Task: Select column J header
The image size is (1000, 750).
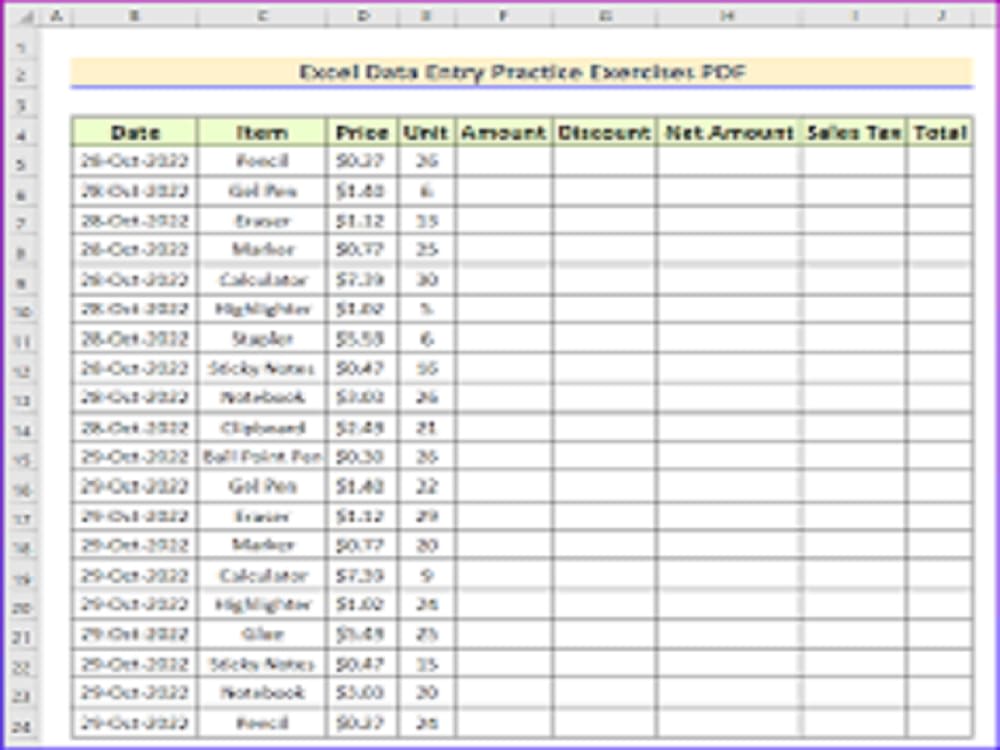Action: coord(941,17)
